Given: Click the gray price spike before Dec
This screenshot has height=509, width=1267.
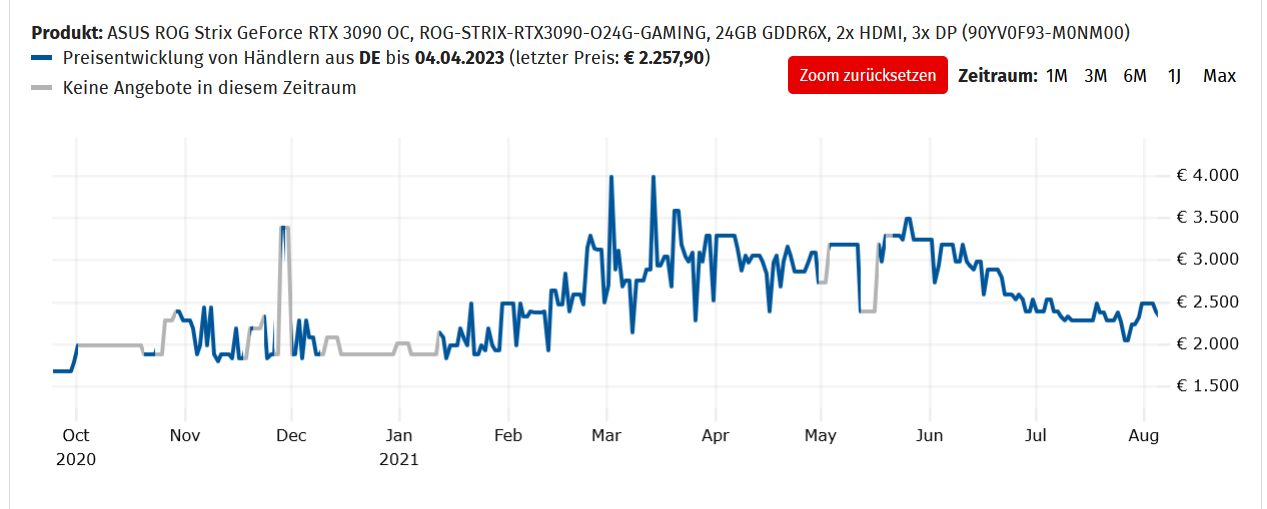Looking at the screenshot, I should pos(285,290).
